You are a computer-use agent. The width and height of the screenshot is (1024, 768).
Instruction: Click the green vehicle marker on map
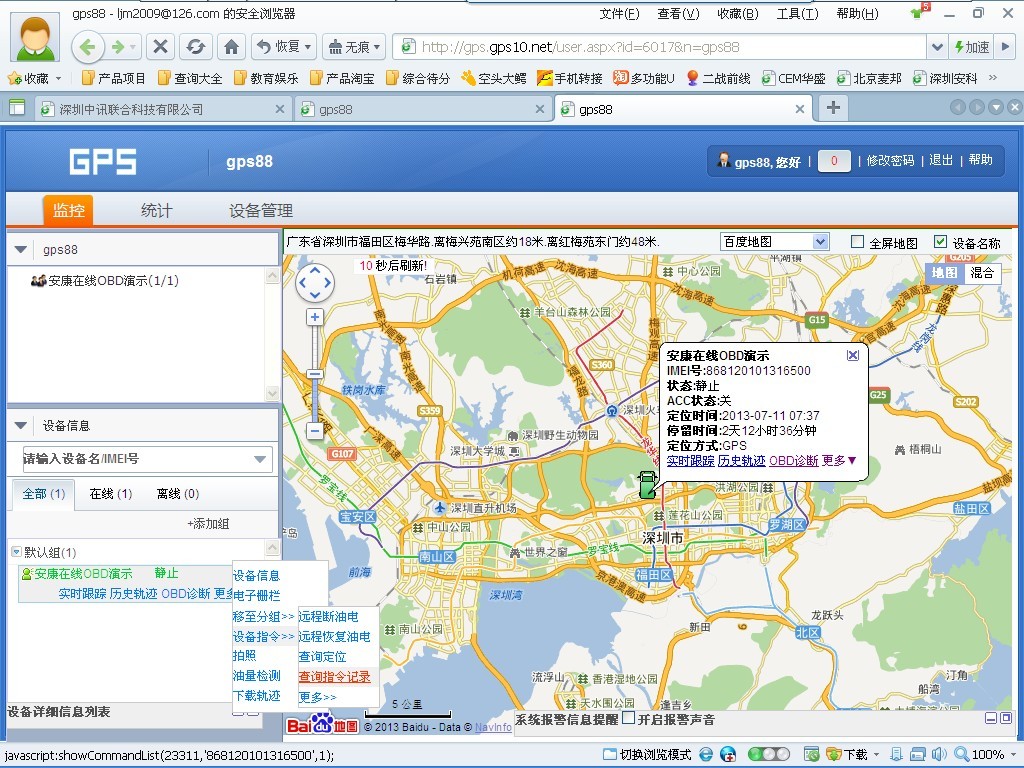647,485
